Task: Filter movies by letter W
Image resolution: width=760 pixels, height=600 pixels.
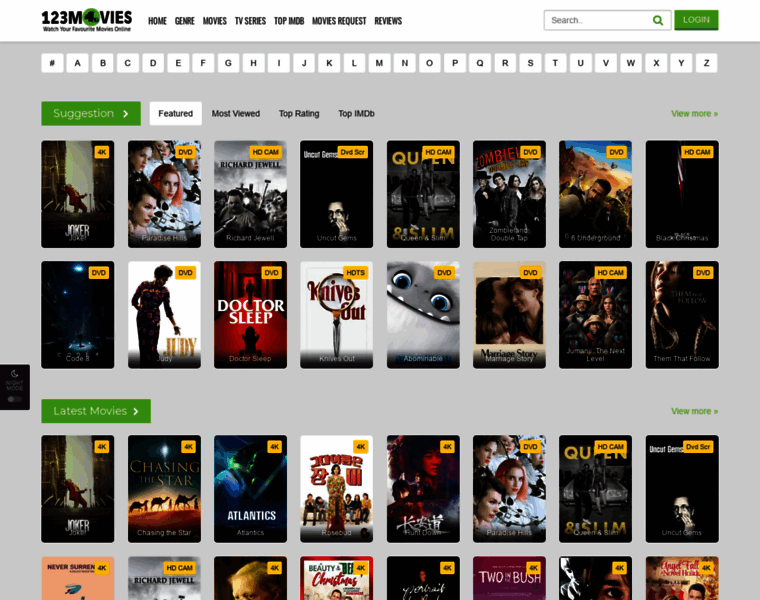Action: point(631,63)
